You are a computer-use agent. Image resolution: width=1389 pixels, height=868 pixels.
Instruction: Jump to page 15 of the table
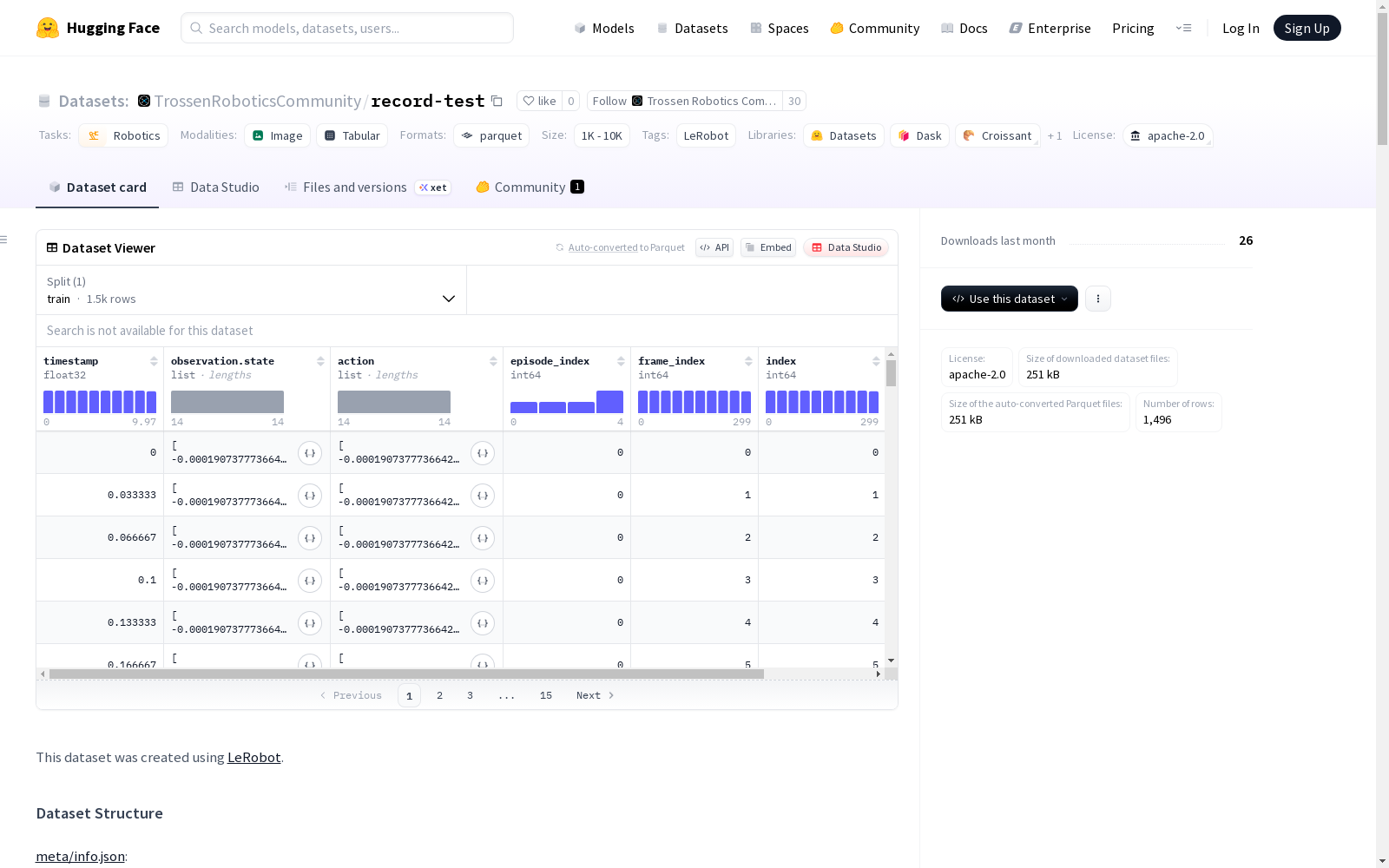pos(546,695)
